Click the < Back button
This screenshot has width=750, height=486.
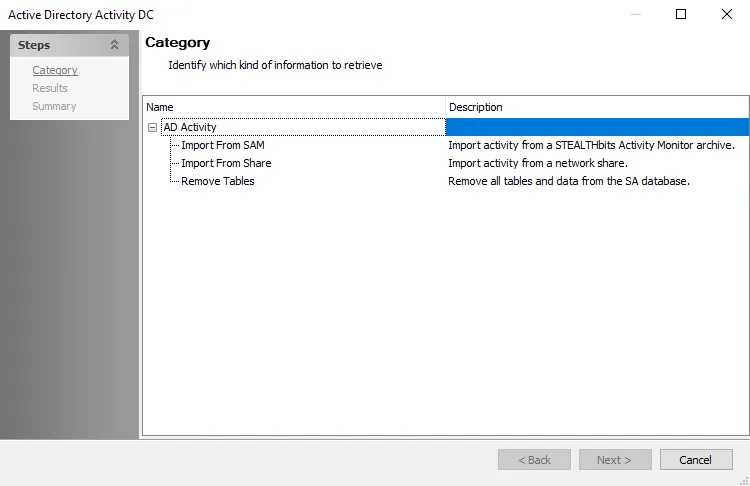tap(534, 460)
